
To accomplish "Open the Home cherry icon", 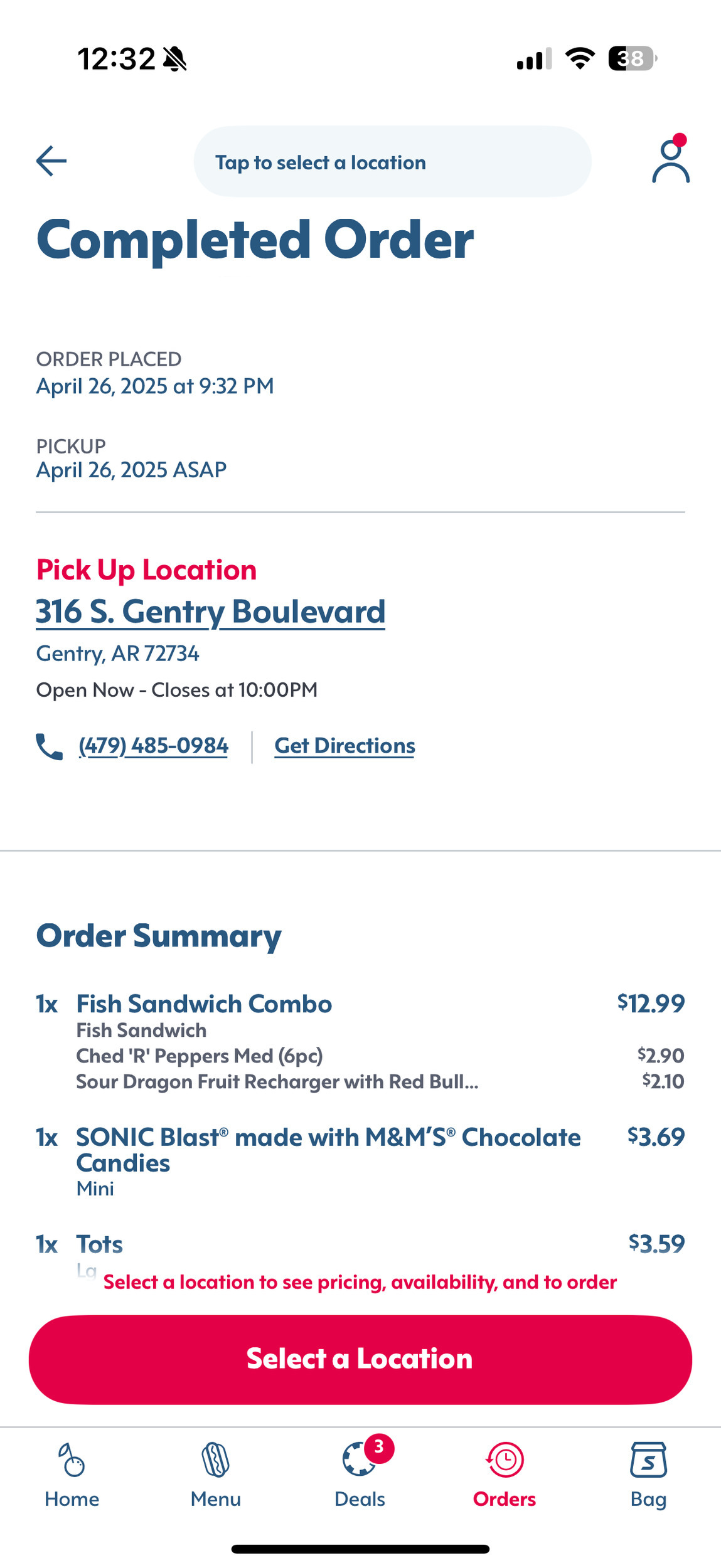I will 72,1459.
